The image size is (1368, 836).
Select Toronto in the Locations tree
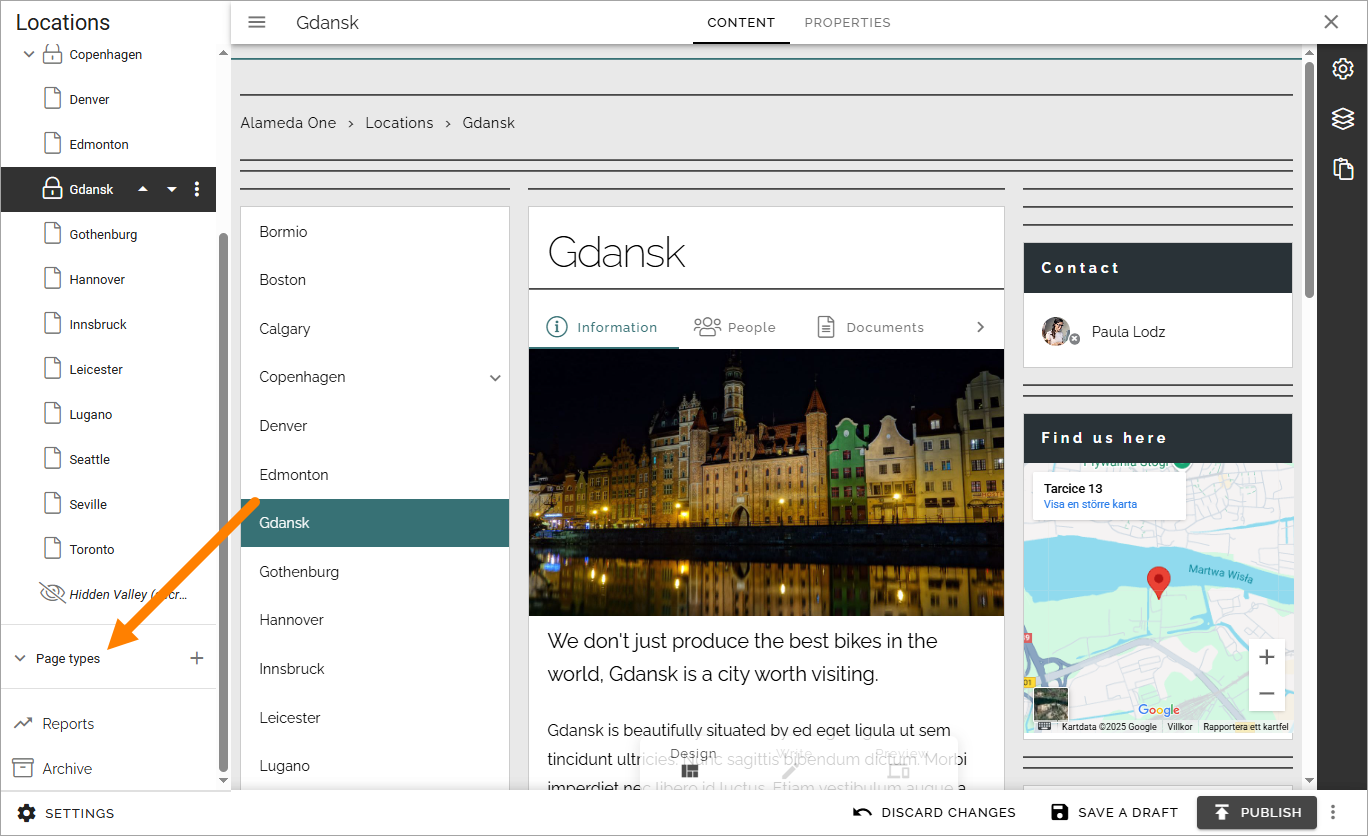click(92, 549)
